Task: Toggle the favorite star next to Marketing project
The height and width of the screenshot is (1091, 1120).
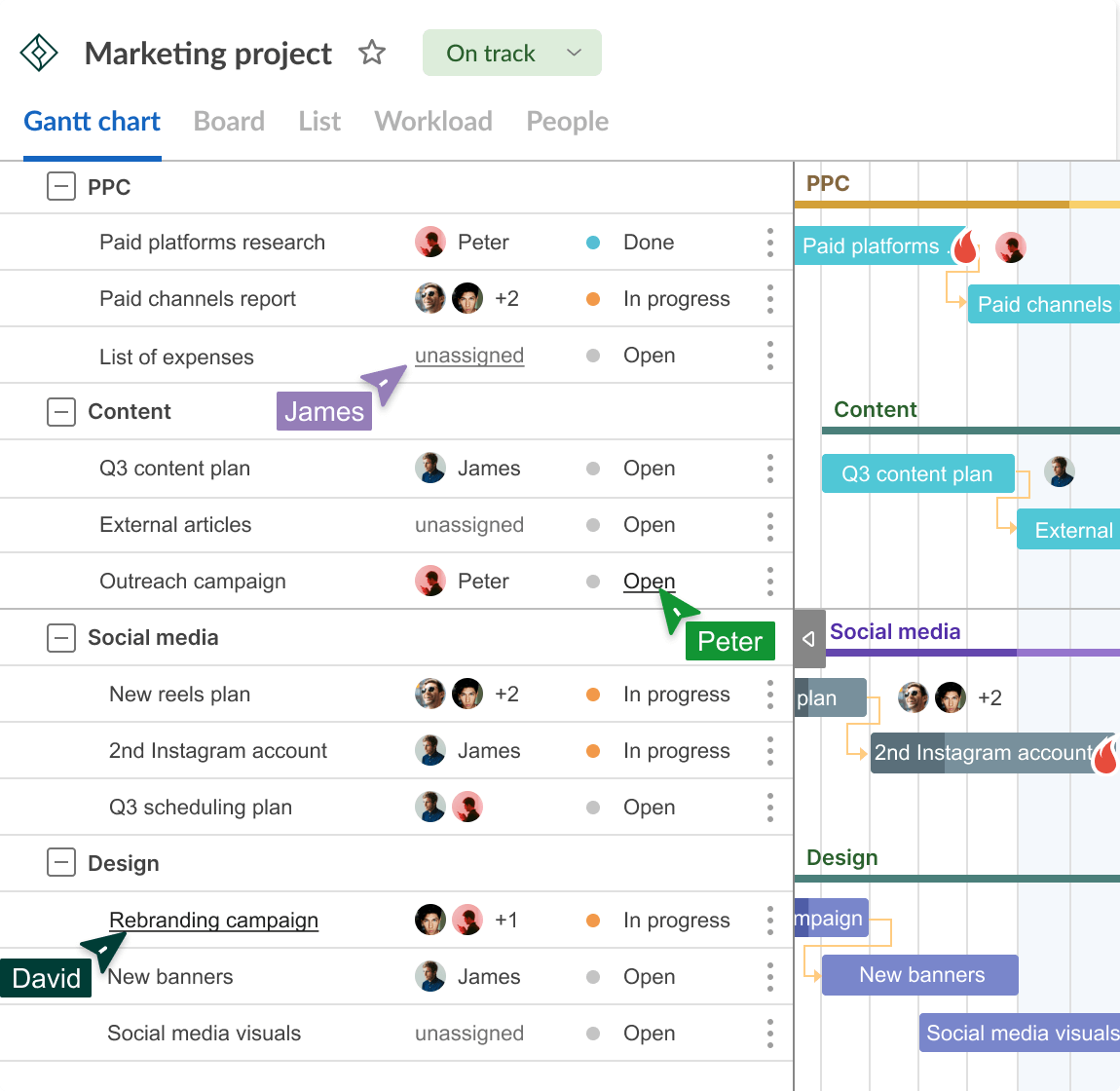Action: (372, 54)
